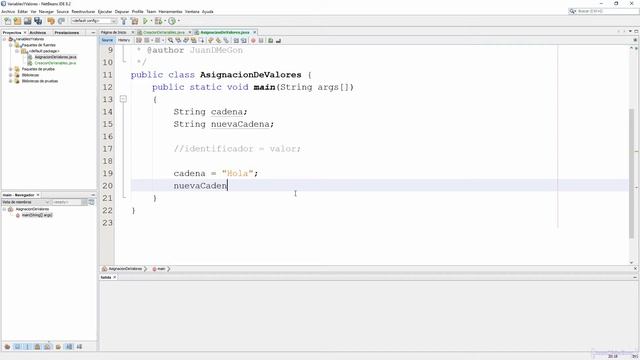640x360 pixels.
Task: Open the Run project arrow dropdown
Action: pyautogui.click(x=151, y=21)
